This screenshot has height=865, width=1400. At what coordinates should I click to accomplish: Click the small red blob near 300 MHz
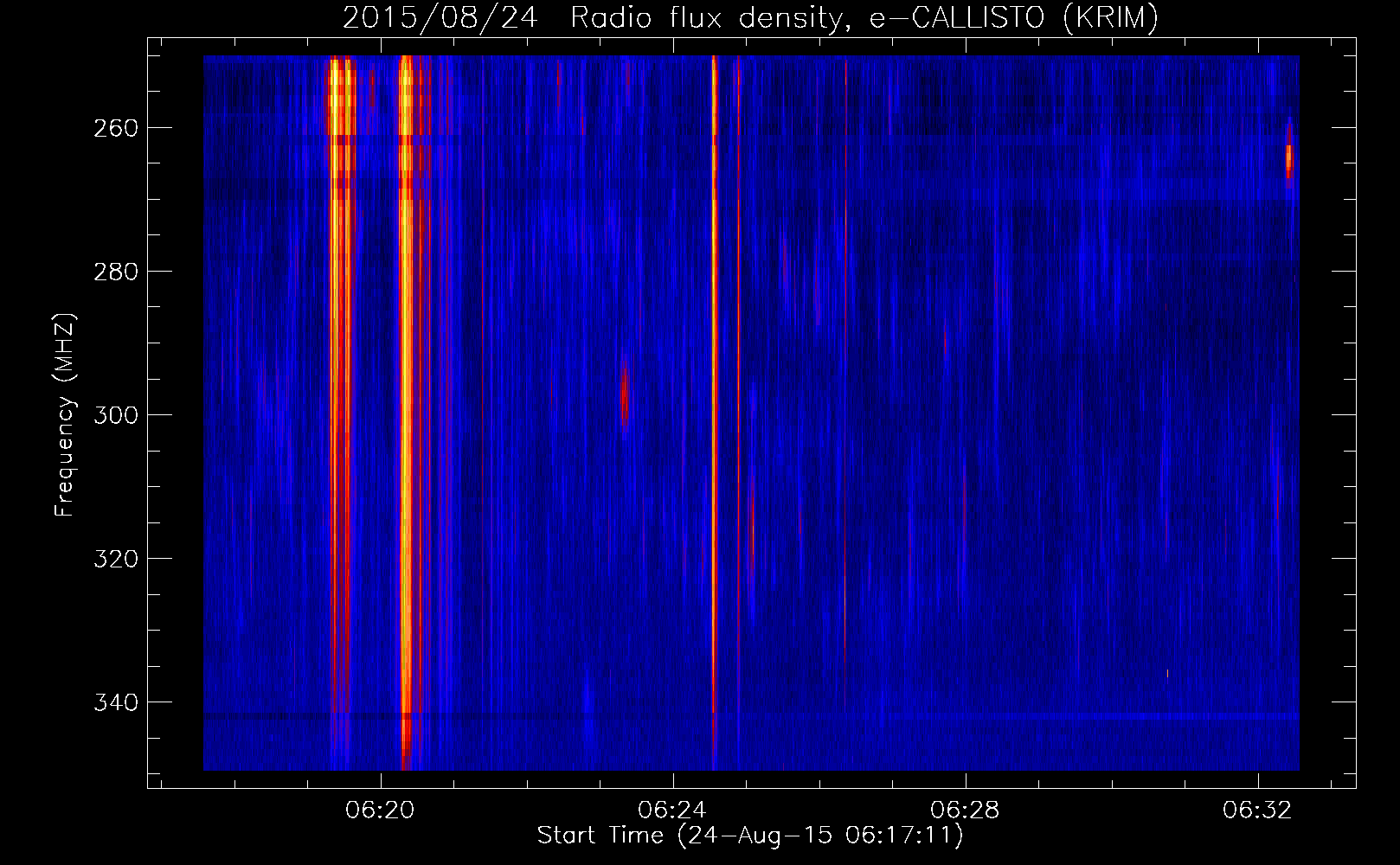pyautogui.click(x=625, y=396)
